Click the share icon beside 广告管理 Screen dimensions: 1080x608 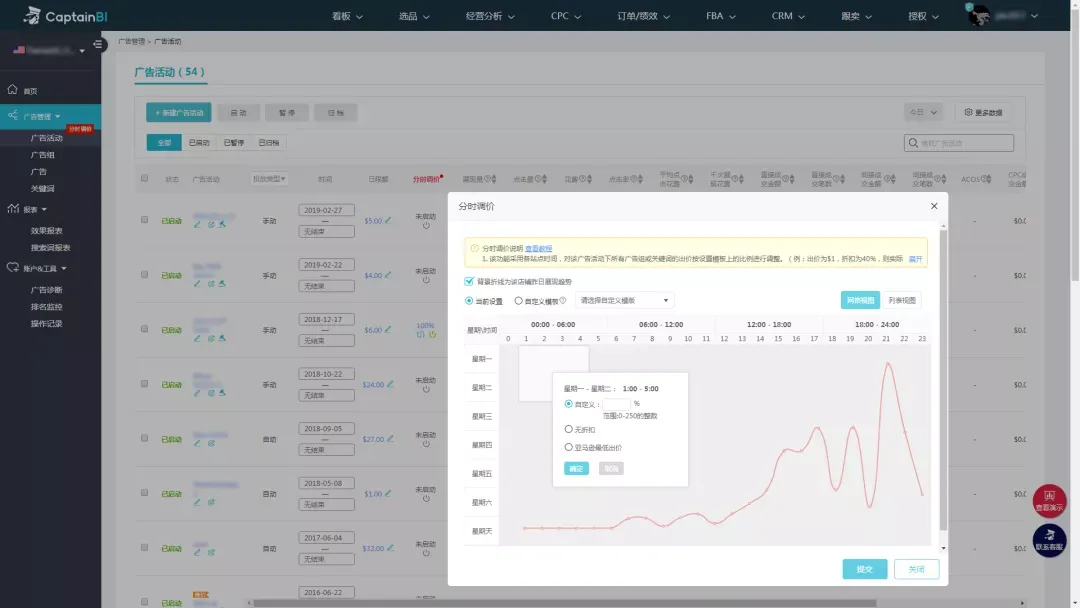point(12,116)
